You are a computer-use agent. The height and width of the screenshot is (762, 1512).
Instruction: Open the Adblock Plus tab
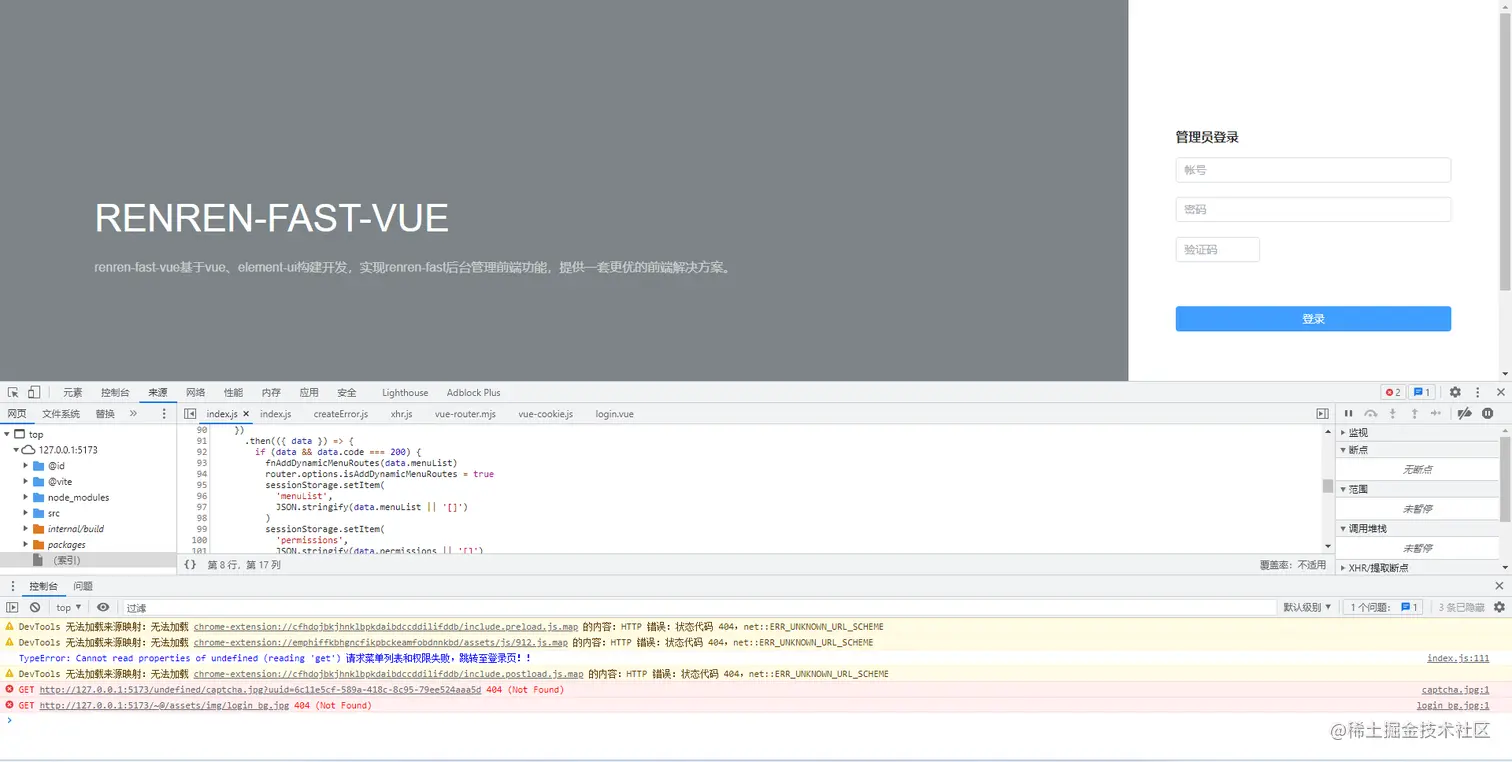click(474, 393)
